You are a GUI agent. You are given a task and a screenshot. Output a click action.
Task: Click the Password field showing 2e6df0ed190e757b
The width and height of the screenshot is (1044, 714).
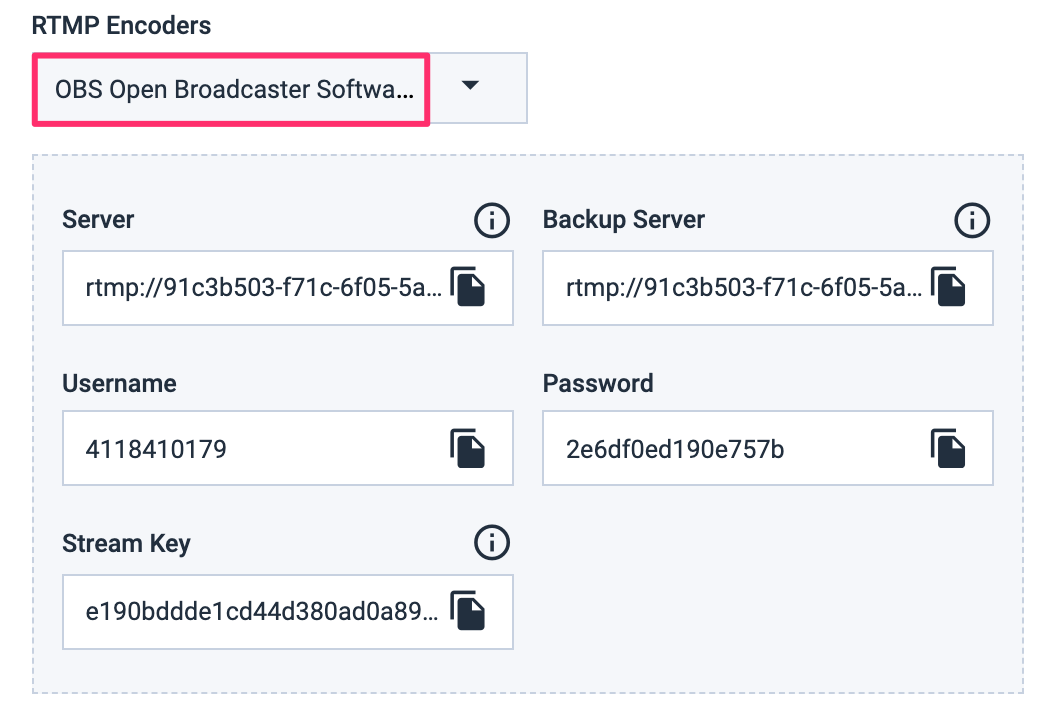point(730,448)
